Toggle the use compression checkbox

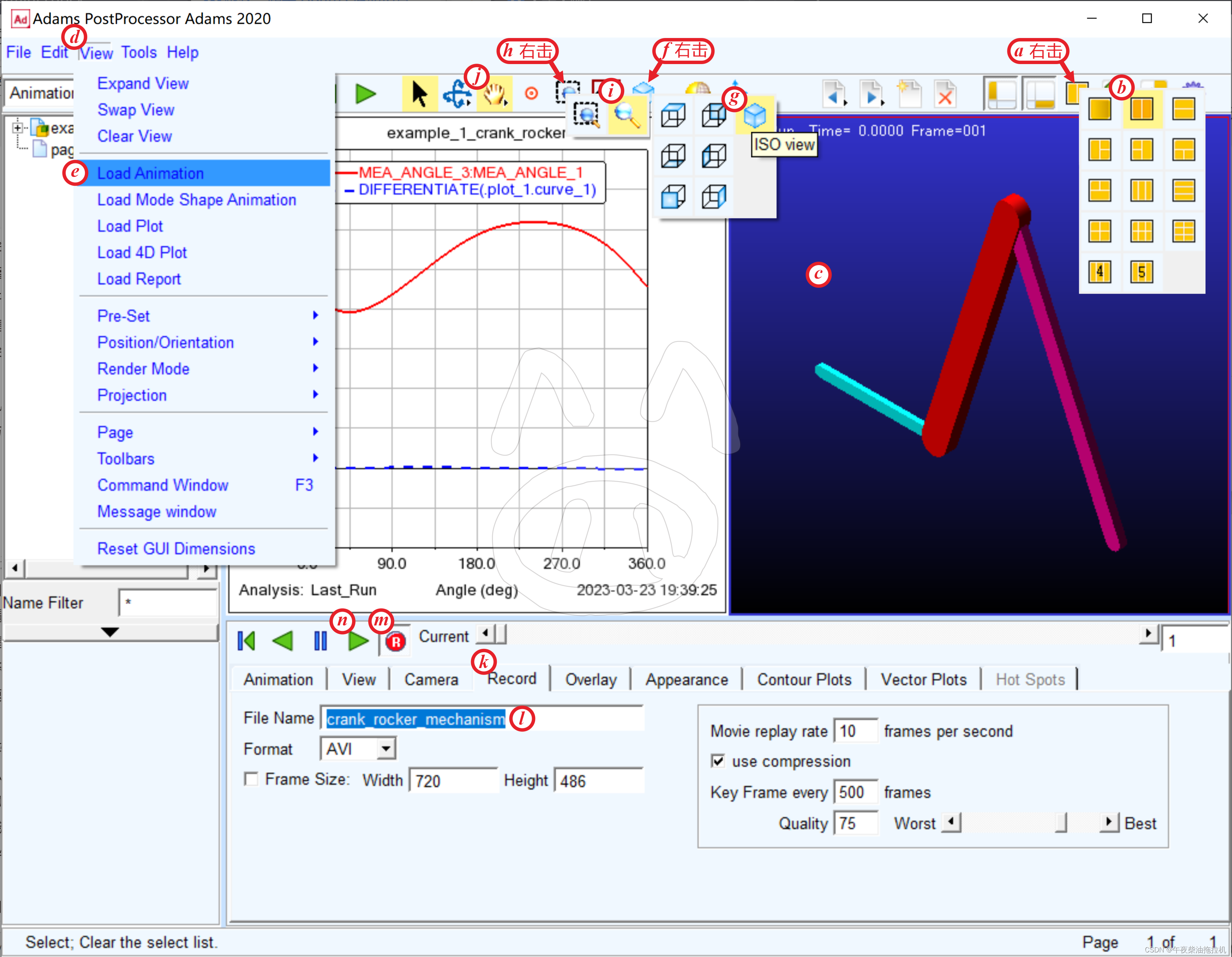click(x=718, y=761)
